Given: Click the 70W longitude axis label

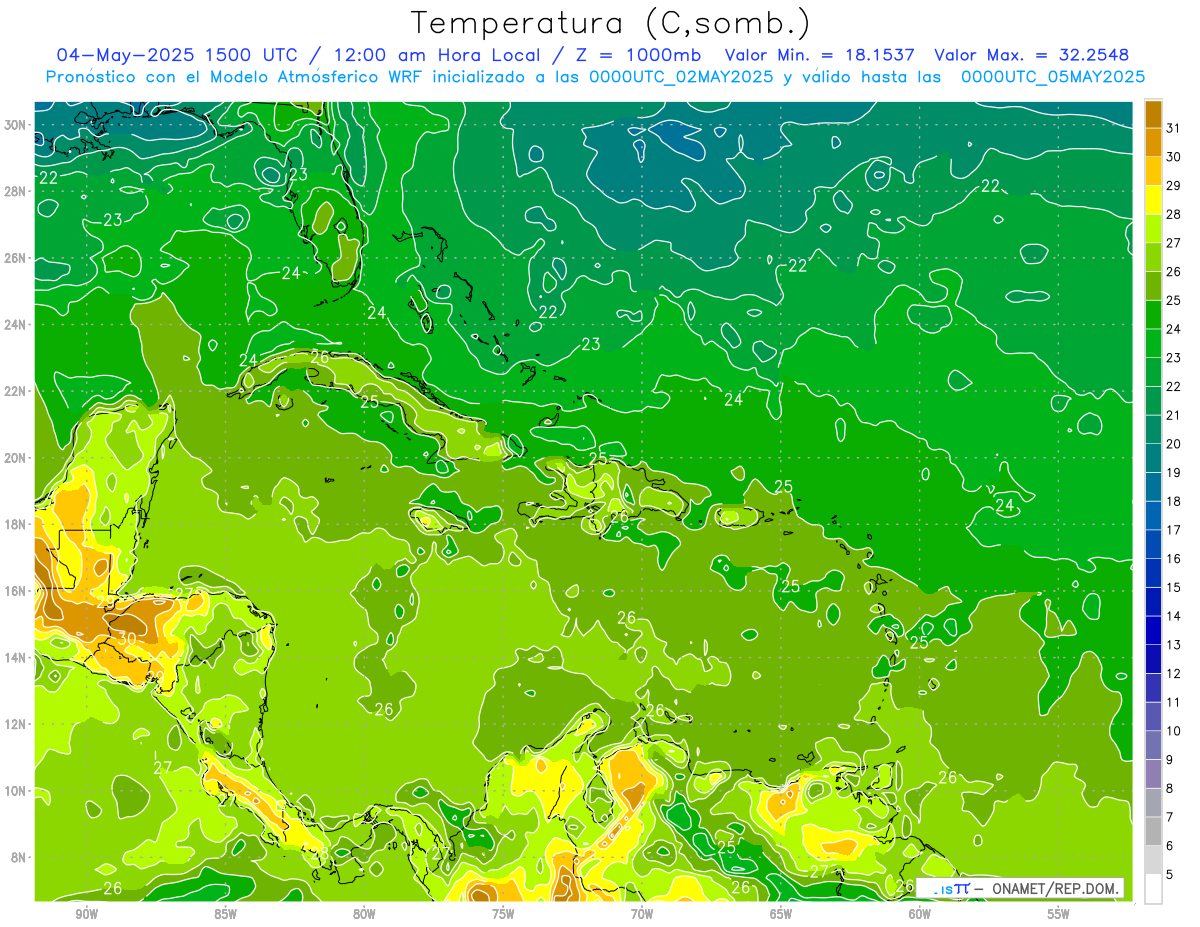Looking at the screenshot, I should click(x=642, y=914).
